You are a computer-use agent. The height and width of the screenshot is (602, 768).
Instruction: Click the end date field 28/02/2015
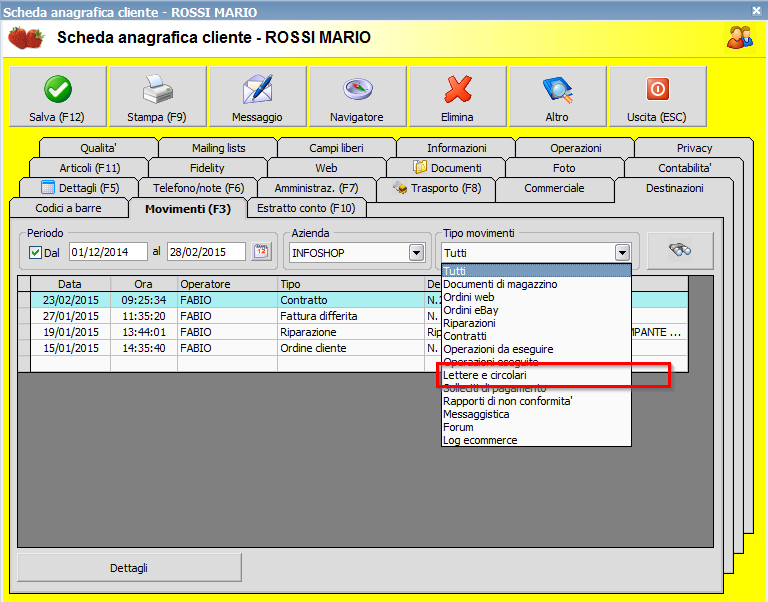point(206,252)
